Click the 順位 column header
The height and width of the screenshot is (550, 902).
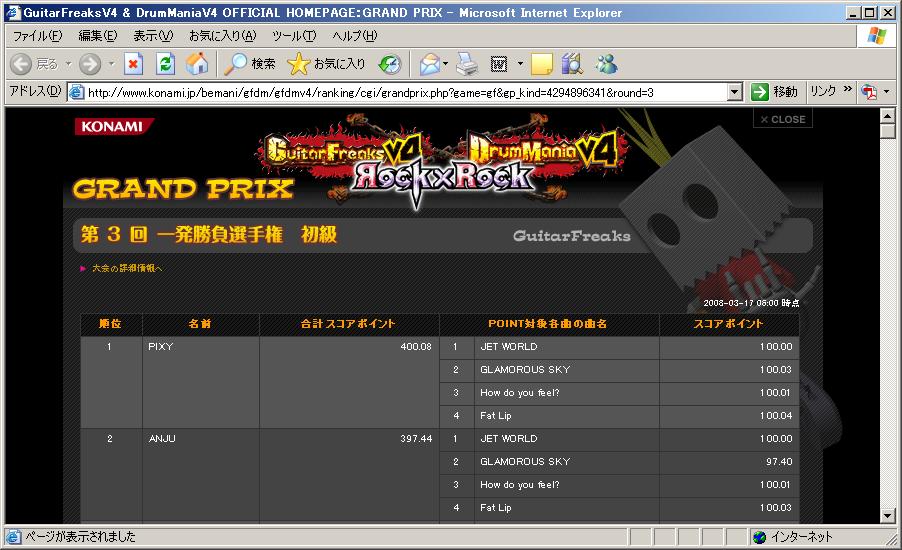[110, 324]
